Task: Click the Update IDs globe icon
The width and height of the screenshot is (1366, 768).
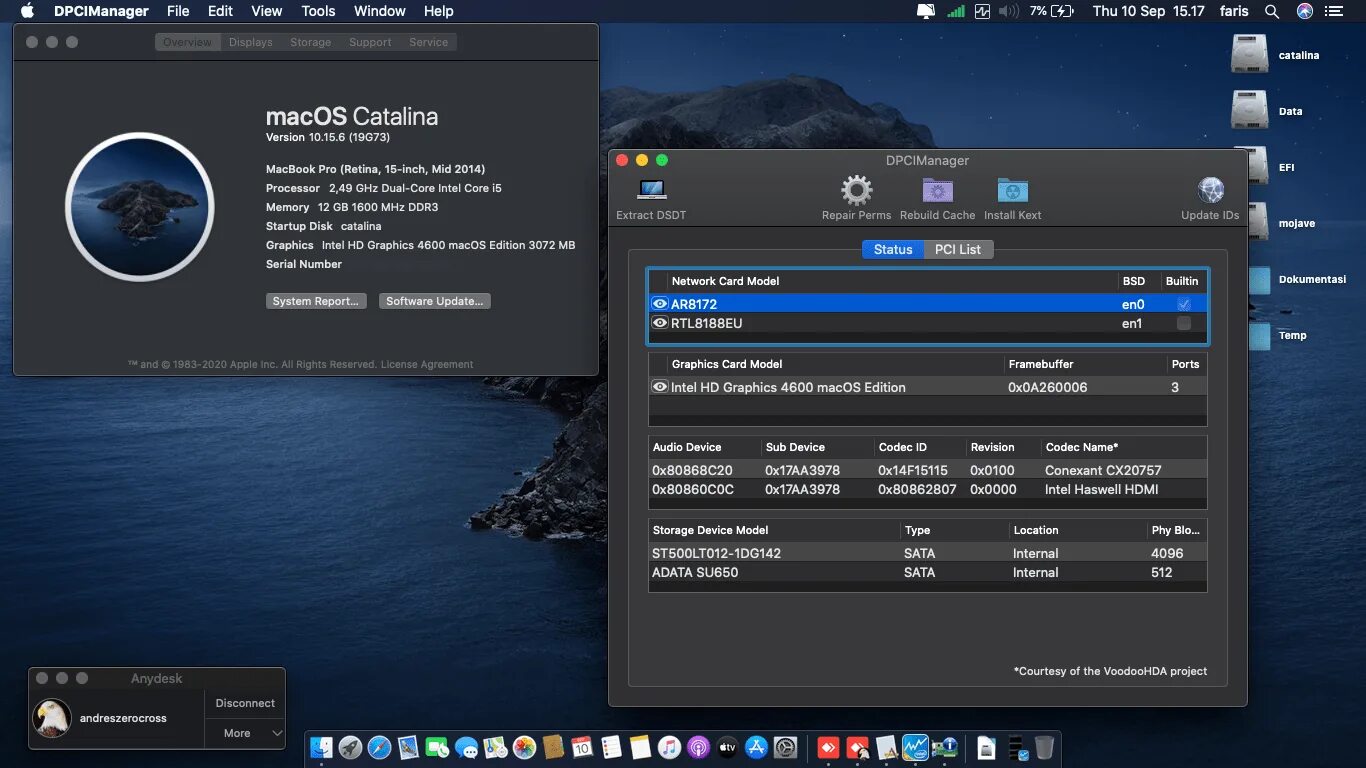Action: tap(1210, 190)
